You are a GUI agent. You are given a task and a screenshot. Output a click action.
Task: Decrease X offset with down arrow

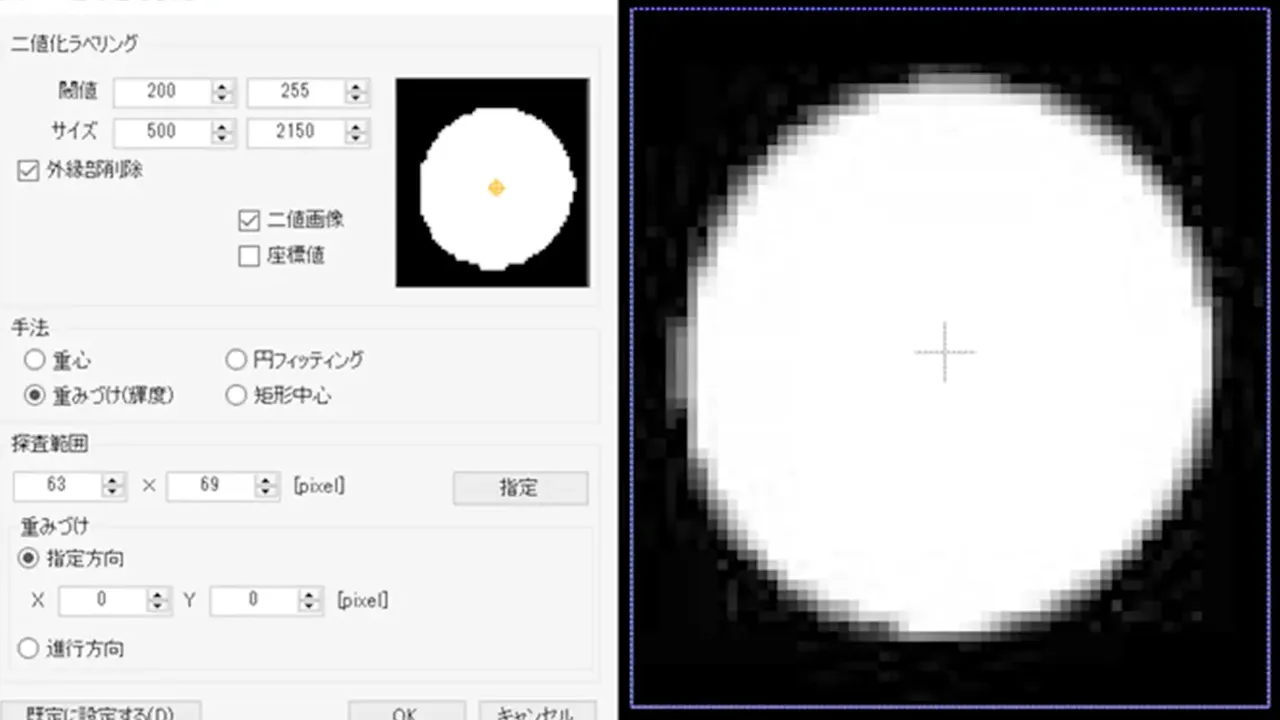click(158, 607)
